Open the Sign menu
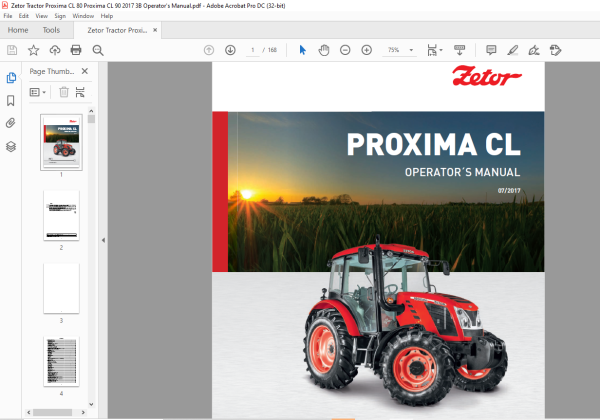This screenshot has width=600, height=420. click(60, 16)
